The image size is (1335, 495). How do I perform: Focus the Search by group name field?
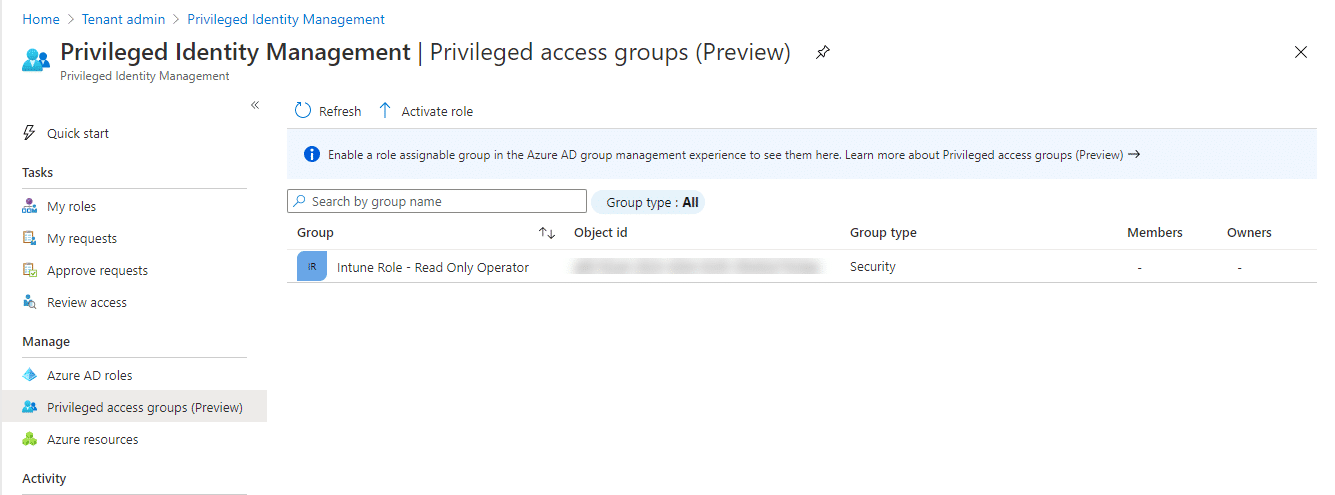437,201
